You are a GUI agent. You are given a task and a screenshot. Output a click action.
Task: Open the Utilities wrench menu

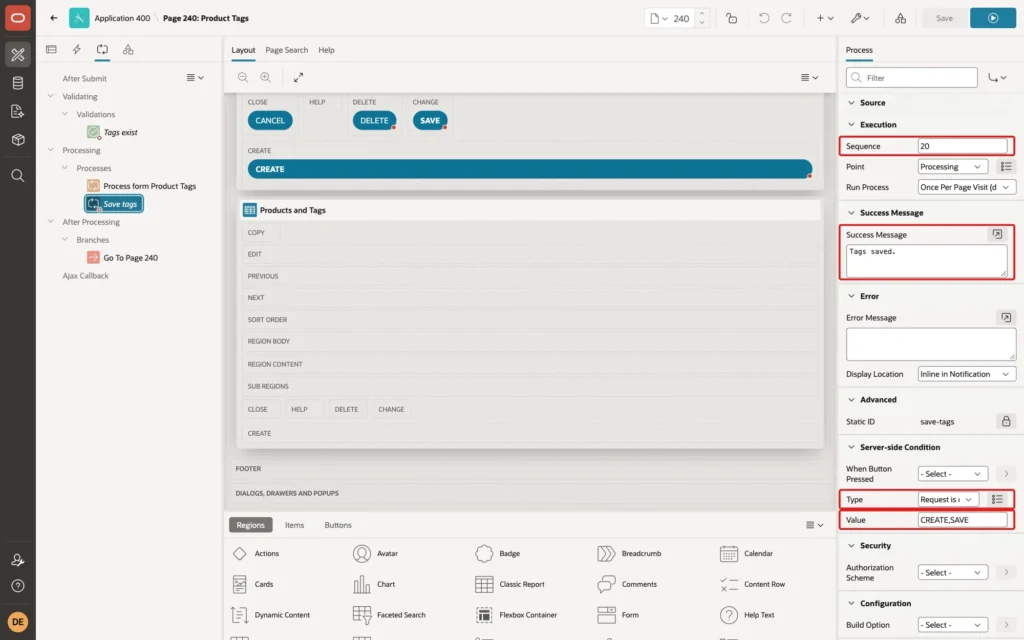click(860, 18)
